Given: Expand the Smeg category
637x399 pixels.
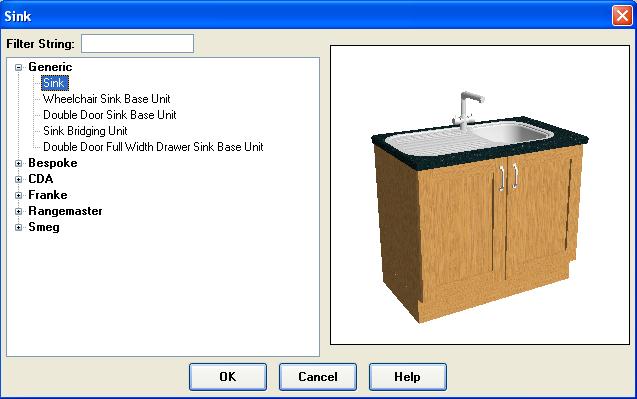Looking at the screenshot, I should coord(18,227).
